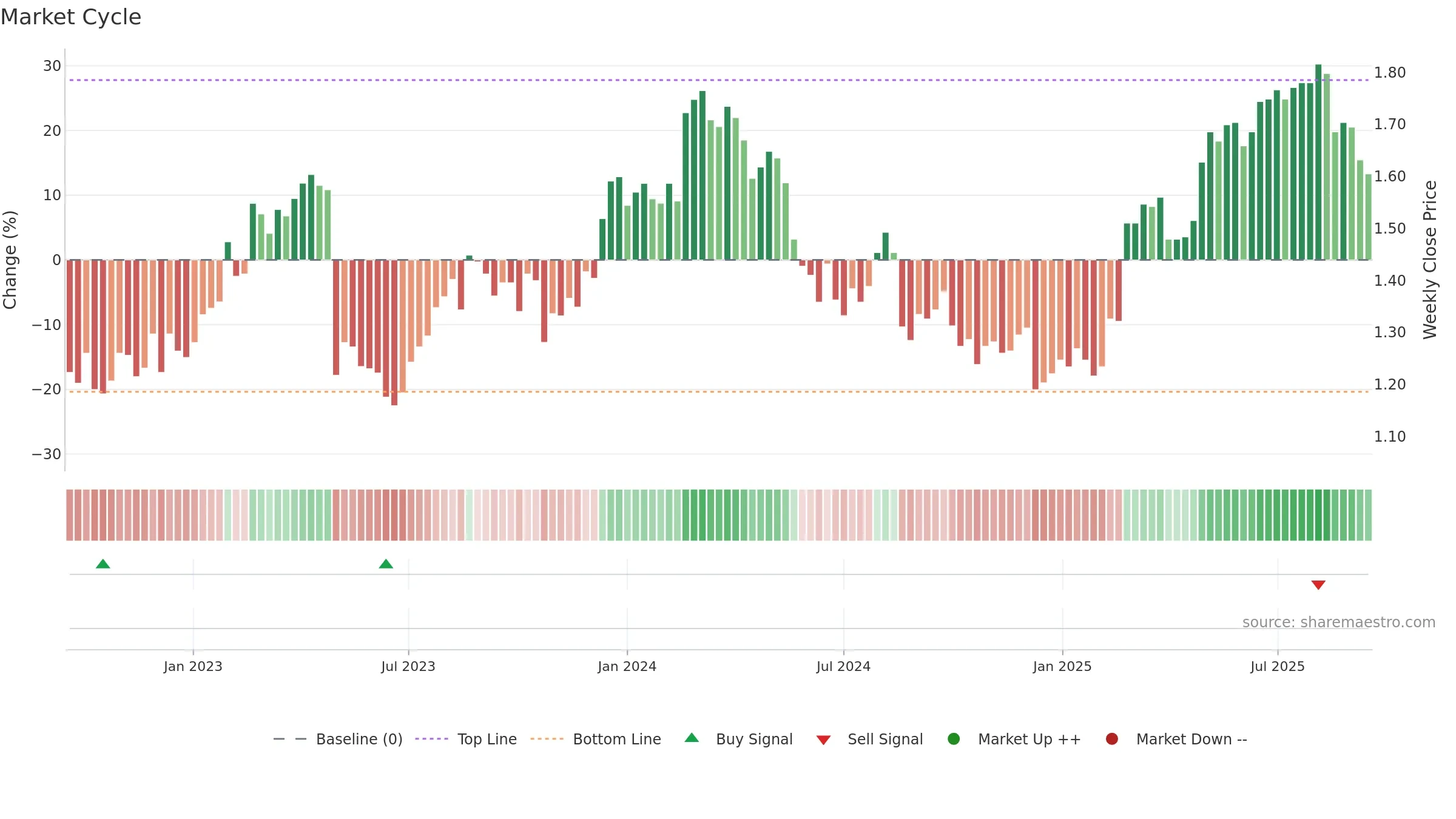Click the Market Cycle chart title
The height and width of the screenshot is (819, 1456).
tap(71, 17)
